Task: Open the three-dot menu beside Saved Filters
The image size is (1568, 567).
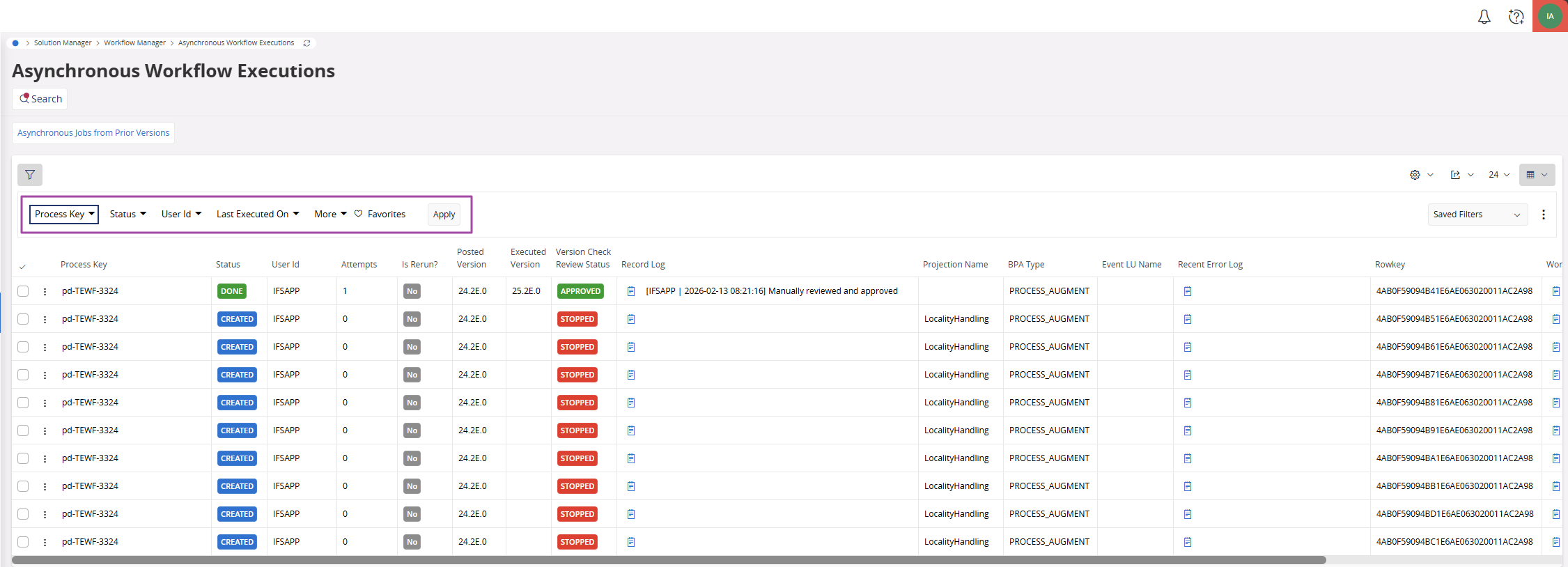Action: (x=1544, y=215)
